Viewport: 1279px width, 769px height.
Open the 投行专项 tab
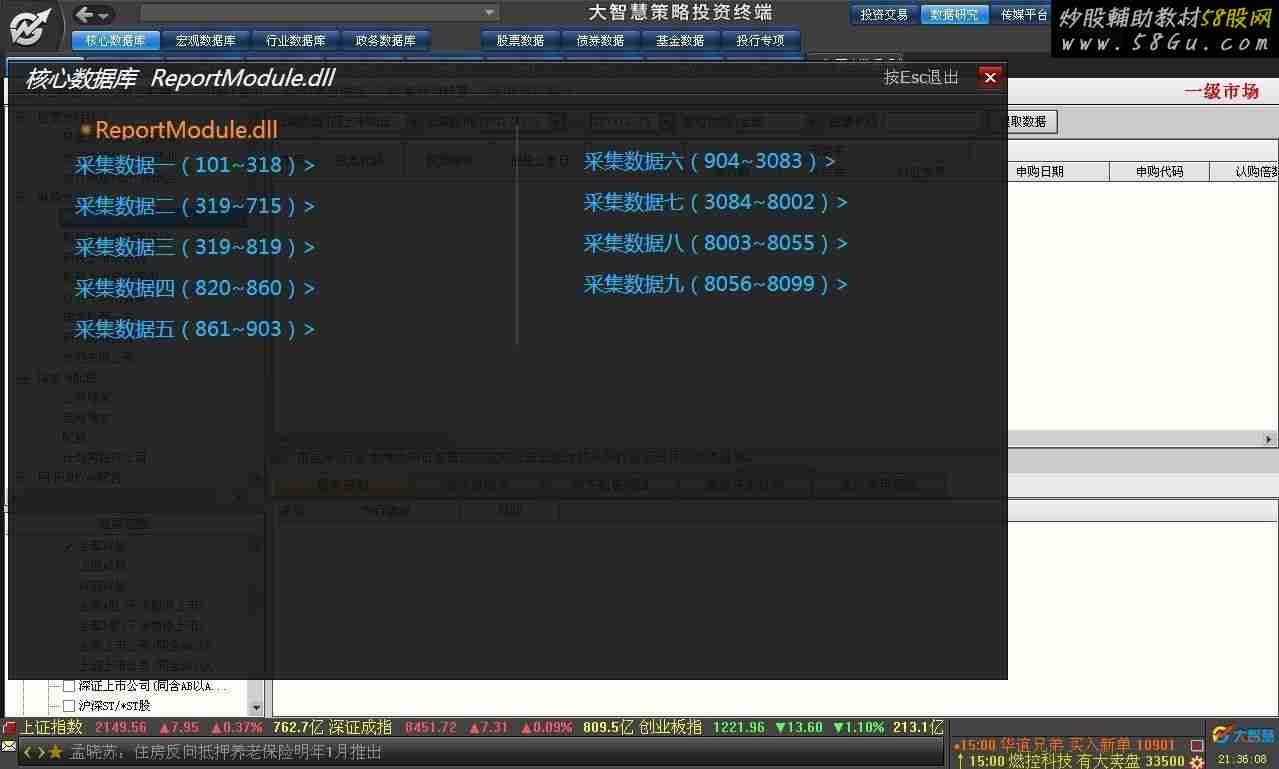(x=760, y=40)
